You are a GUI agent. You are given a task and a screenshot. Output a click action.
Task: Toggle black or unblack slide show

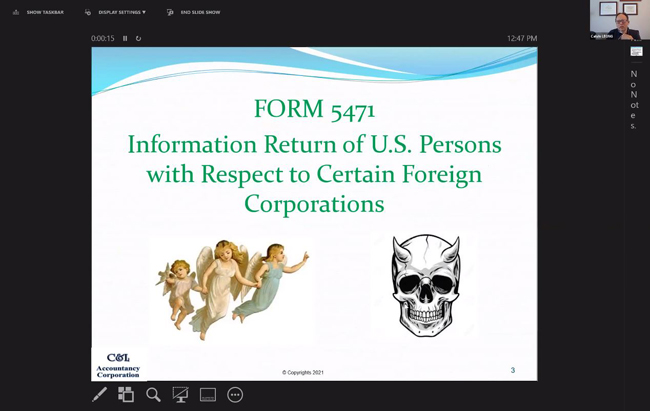coord(180,395)
